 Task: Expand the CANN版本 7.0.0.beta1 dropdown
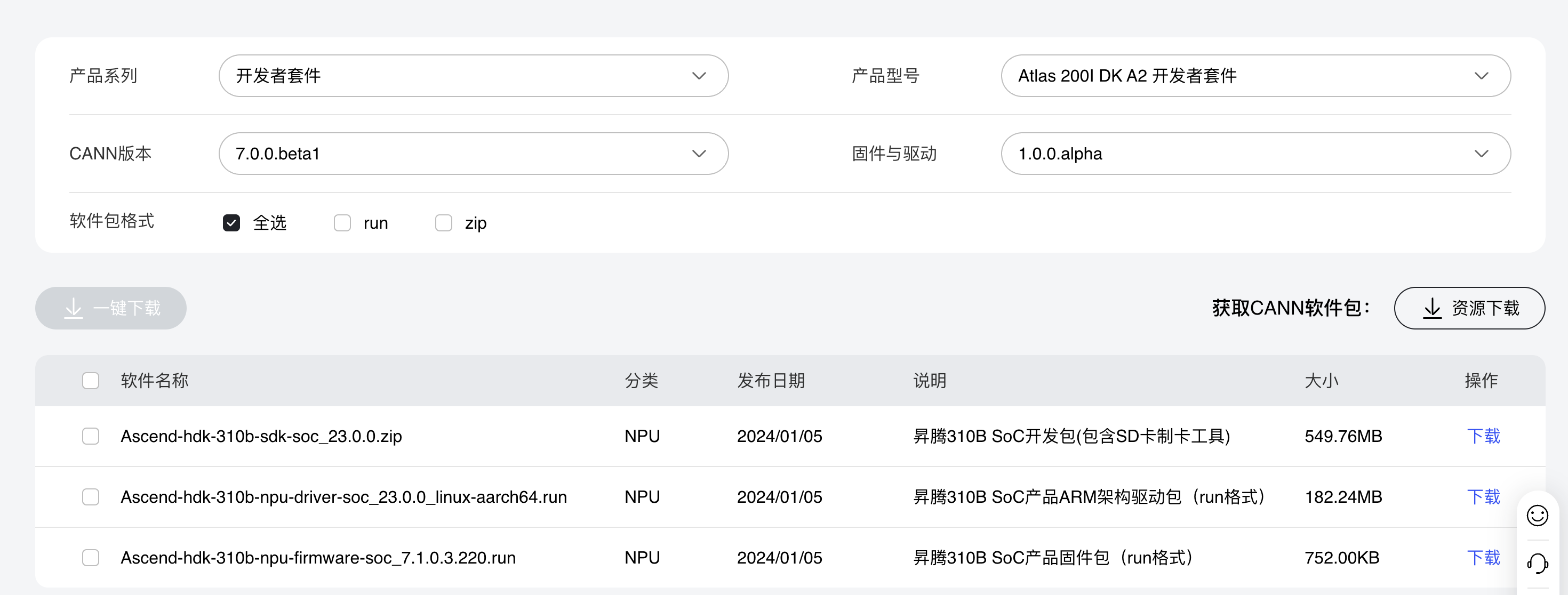click(x=473, y=154)
